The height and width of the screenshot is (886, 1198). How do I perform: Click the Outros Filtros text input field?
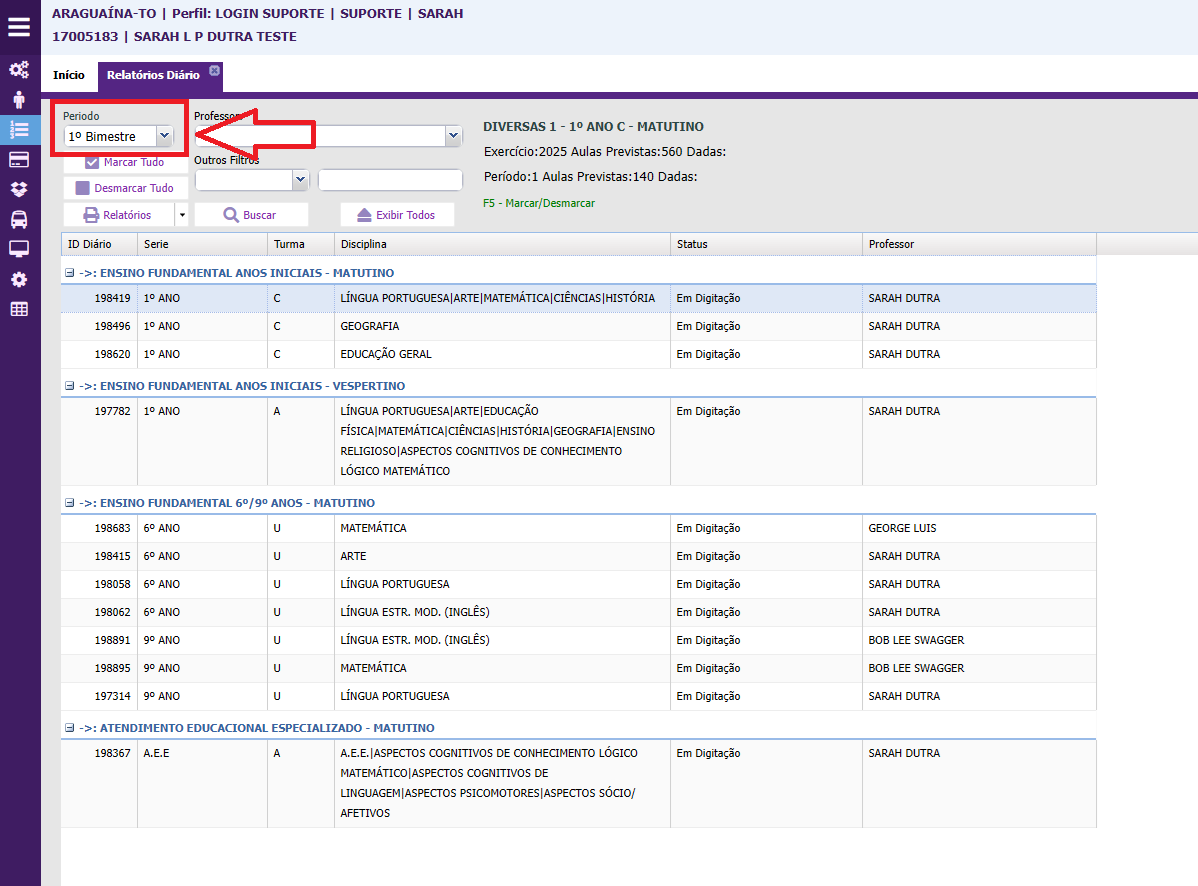click(x=390, y=180)
